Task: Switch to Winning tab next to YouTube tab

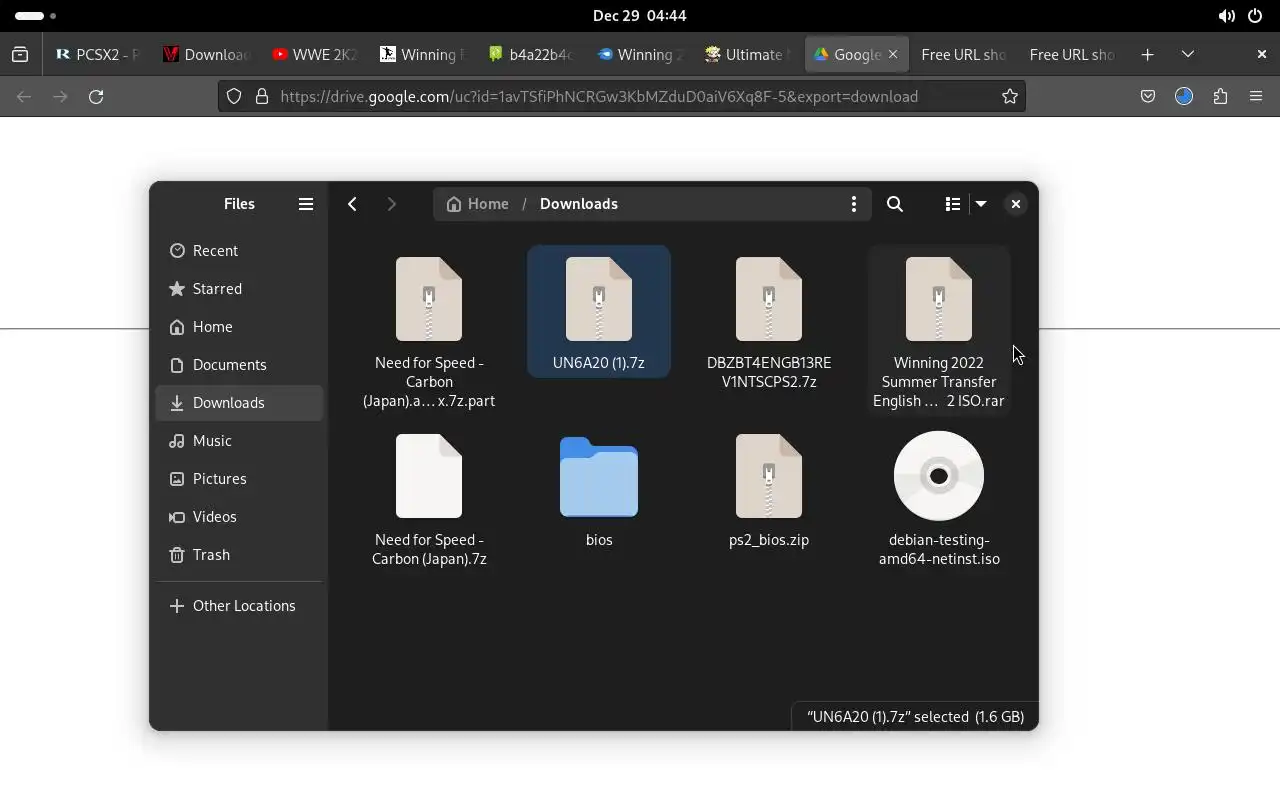Action: pos(422,55)
